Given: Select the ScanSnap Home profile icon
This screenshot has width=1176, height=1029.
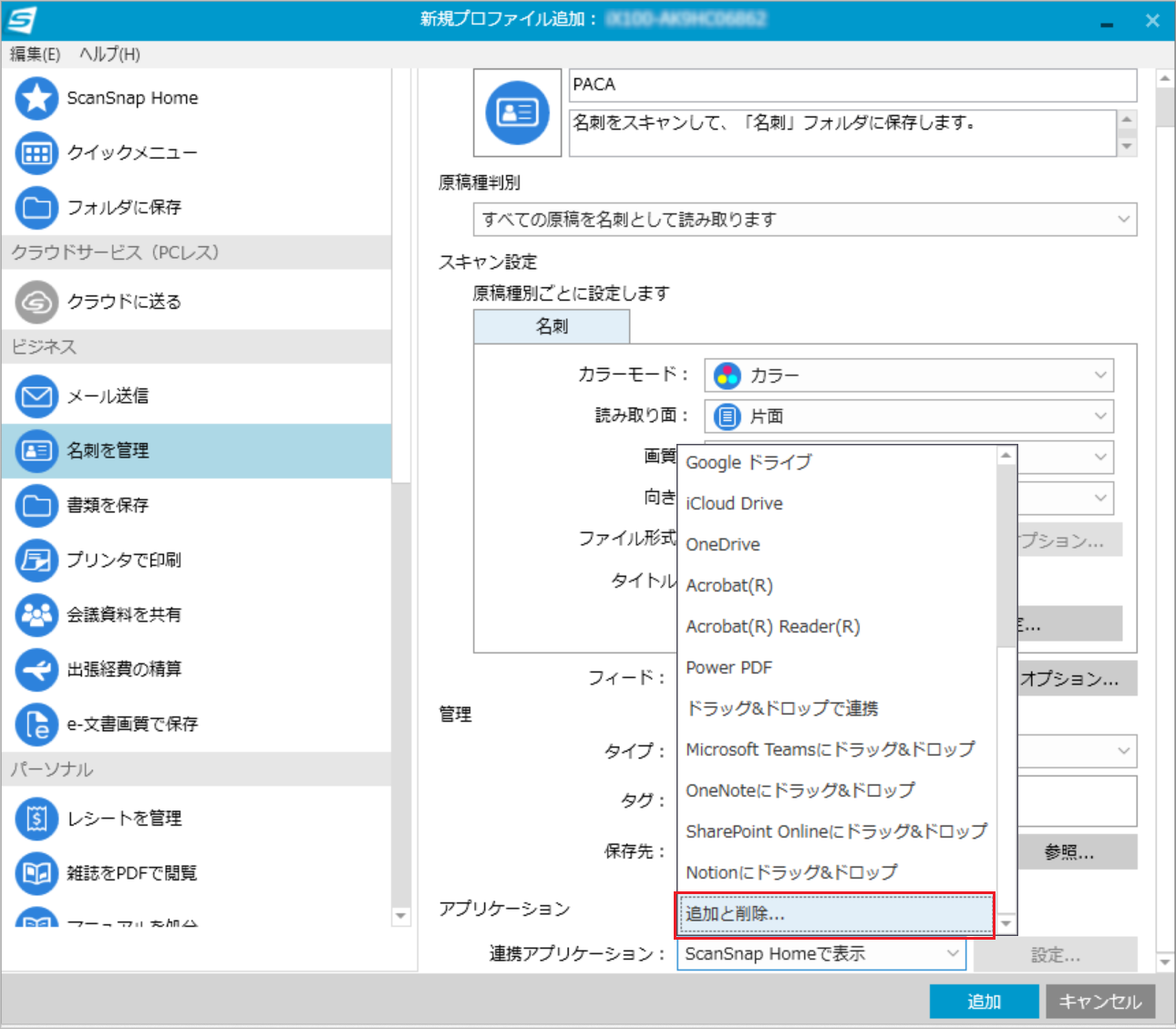Looking at the screenshot, I should (36, 98).
